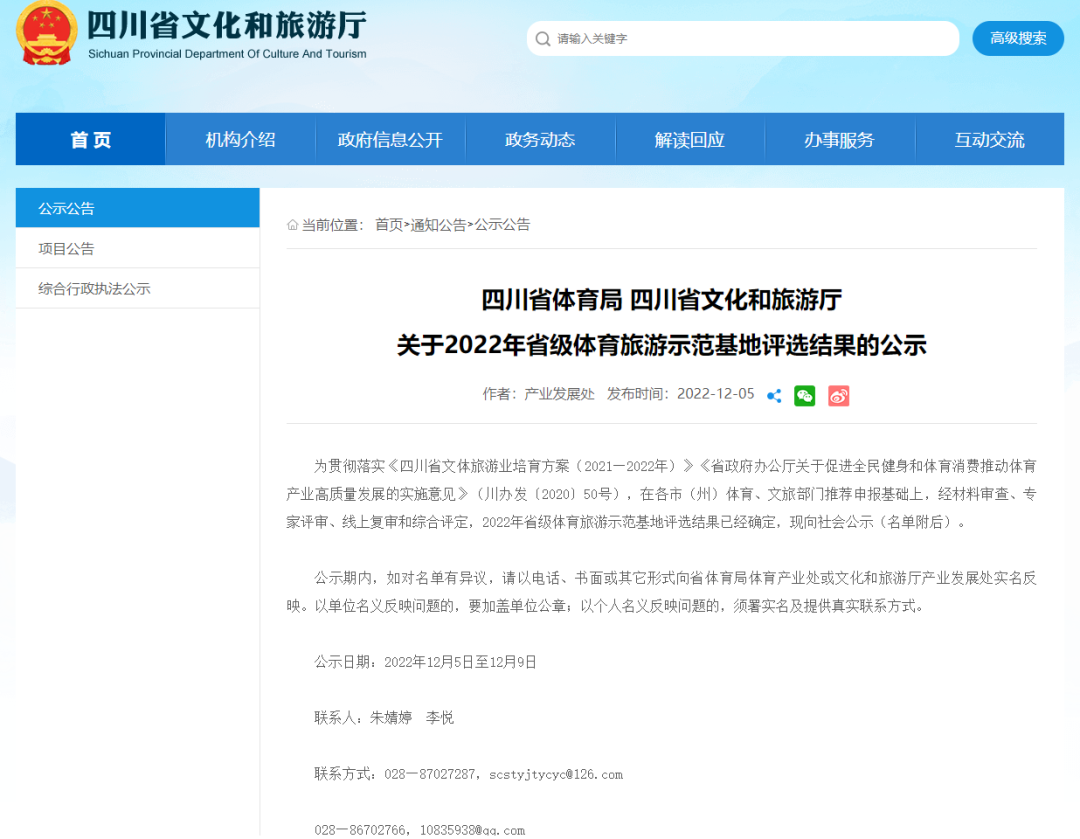
Task: Open 解读回应 navigation item
Action: [690, 140]
